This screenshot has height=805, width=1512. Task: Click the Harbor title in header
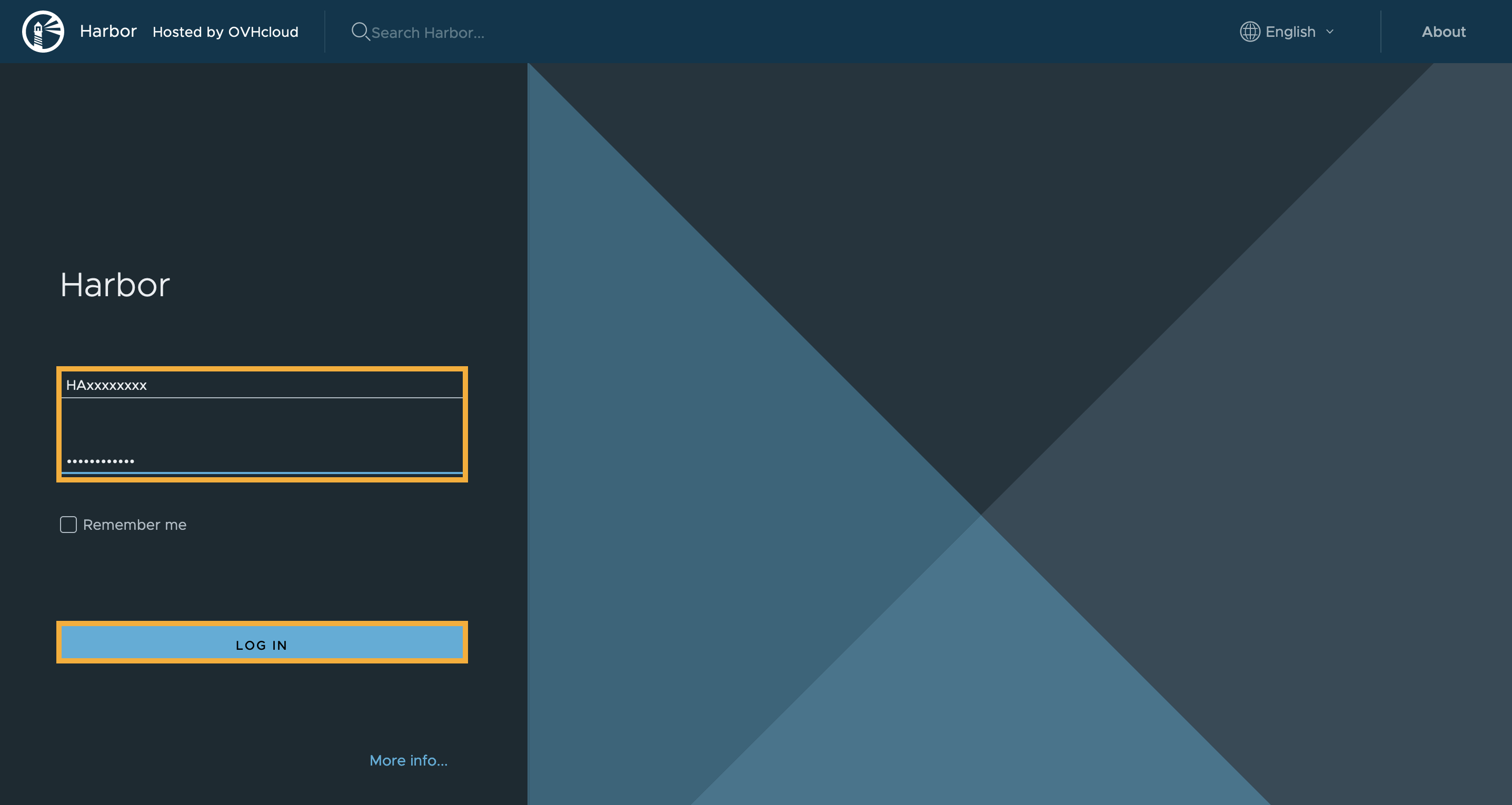click(x=108, y=31)
